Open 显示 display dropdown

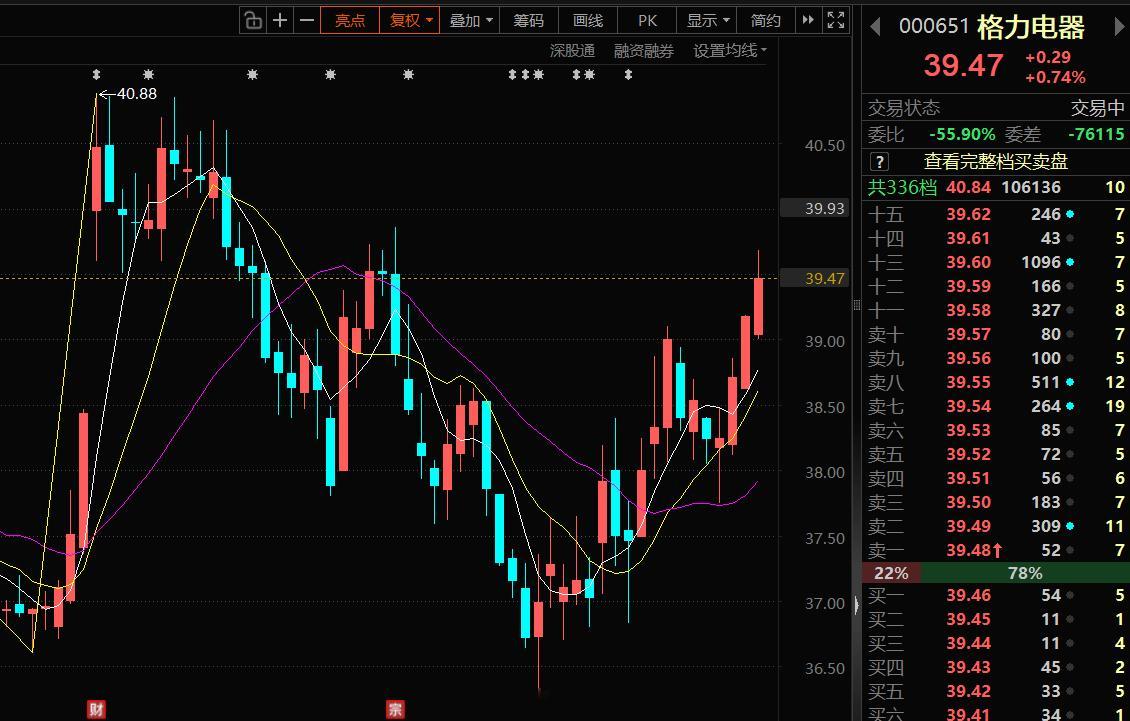coord(708,20)
